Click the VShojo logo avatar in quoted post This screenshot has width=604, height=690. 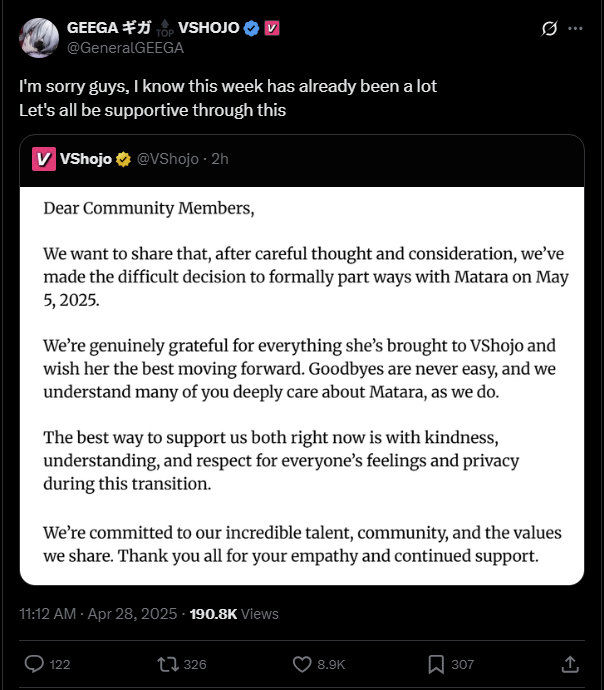tap(43, 158)
